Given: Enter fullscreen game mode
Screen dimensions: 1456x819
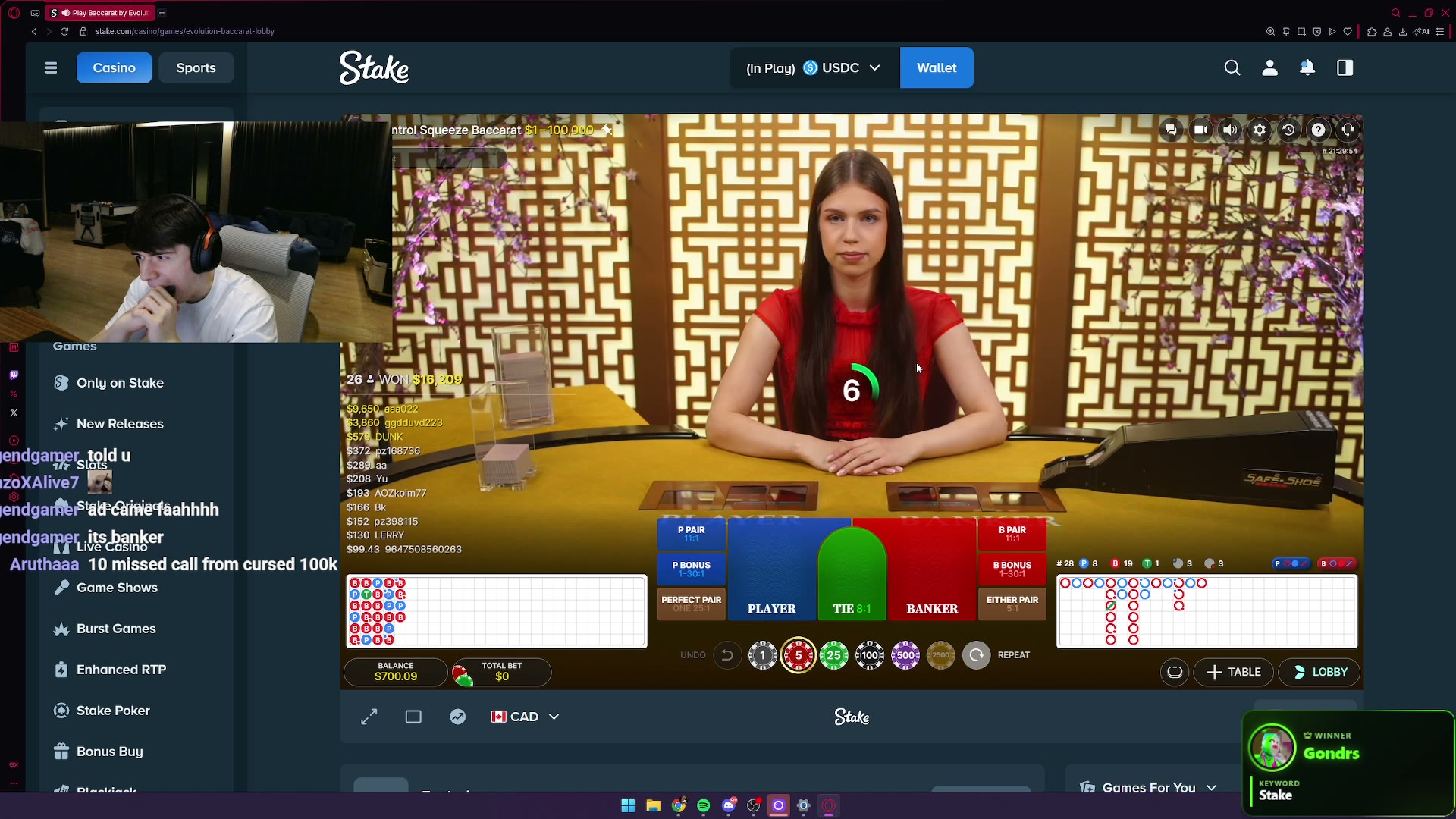Looking at the screenshot, I should click(x=369, y=717).
